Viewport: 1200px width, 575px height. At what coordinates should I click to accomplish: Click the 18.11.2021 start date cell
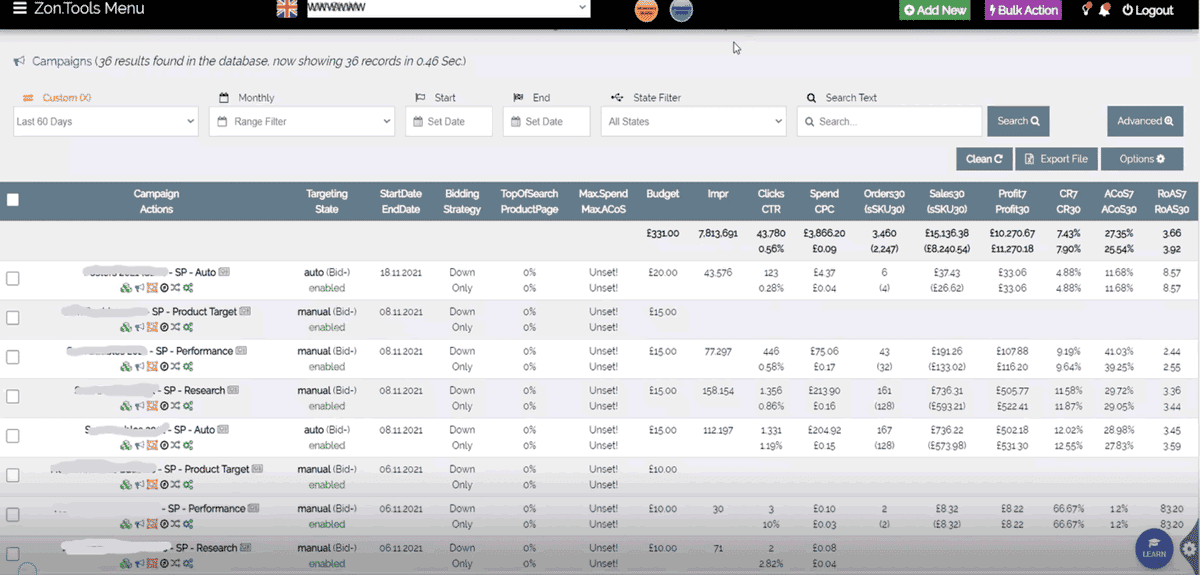(401, 272)
